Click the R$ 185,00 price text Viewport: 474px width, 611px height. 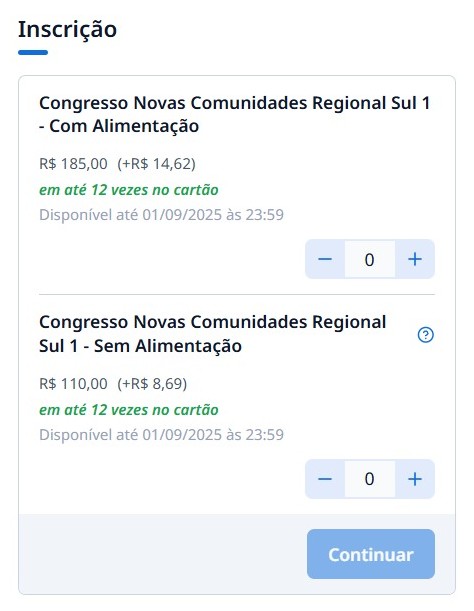[73, 164]
